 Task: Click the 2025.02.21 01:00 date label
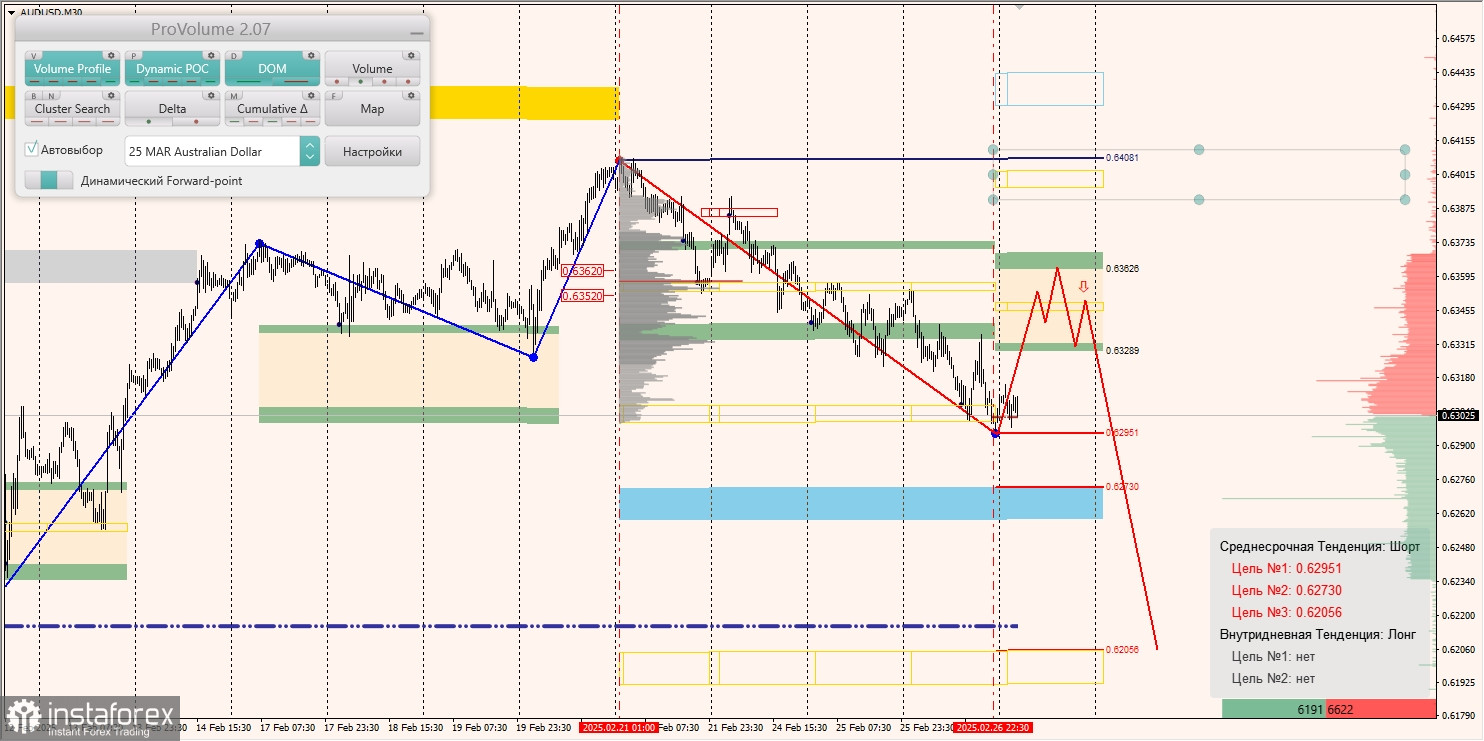618,728
